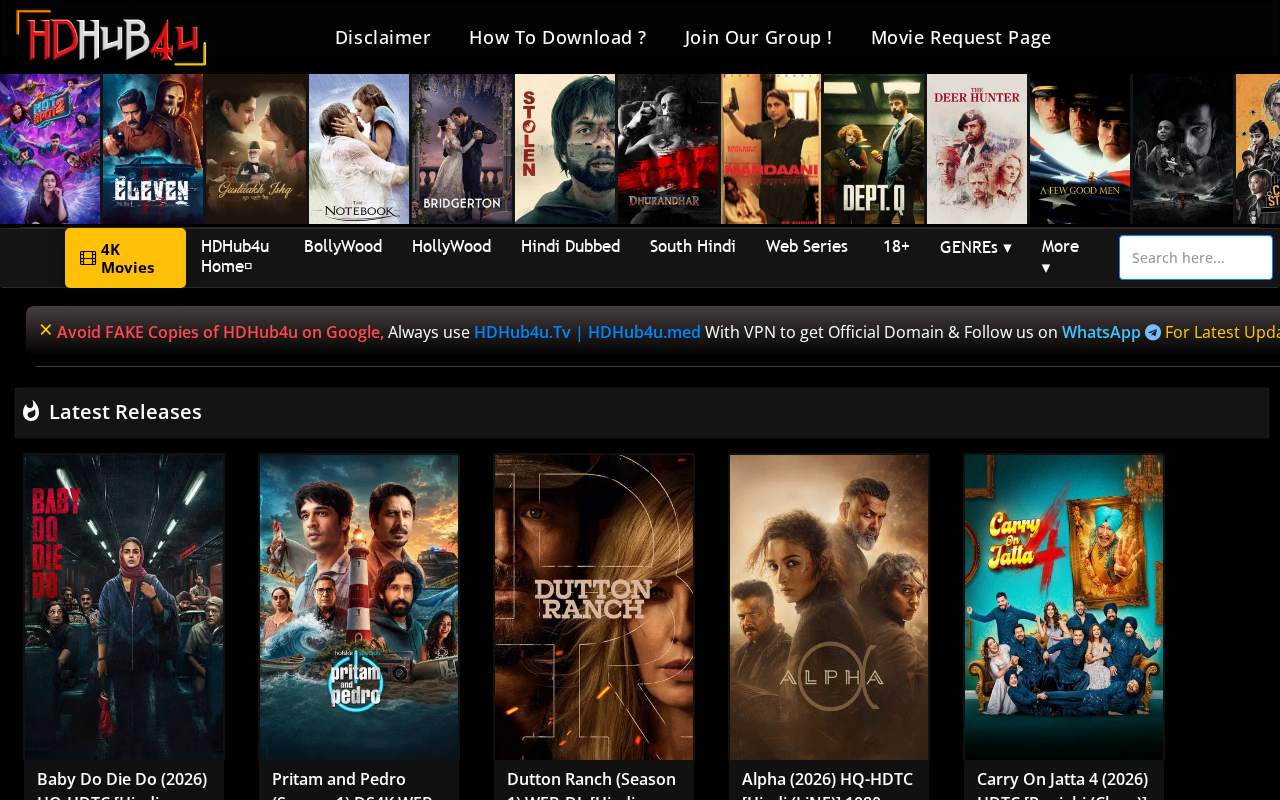Open the Gustaakh Ishq banner poster
Screen dimensions: 1280x800
click(x=256, y=149)
